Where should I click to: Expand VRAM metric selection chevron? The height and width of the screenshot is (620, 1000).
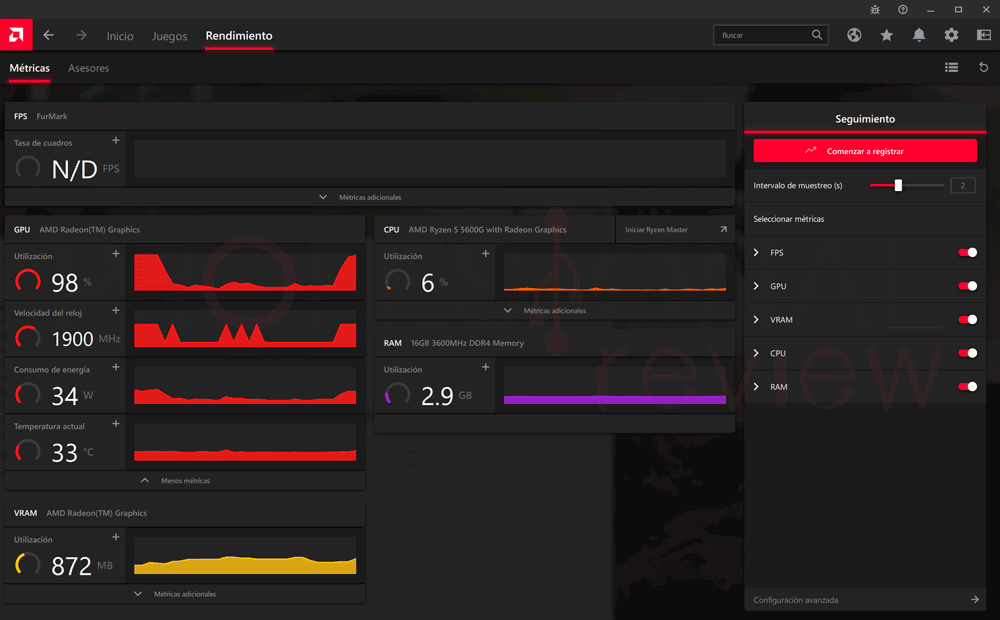click(x=756, y=320)
